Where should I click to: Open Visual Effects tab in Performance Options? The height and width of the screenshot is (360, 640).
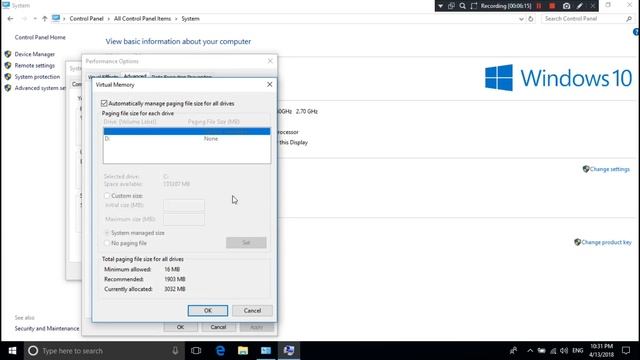[x=103, y=77]
